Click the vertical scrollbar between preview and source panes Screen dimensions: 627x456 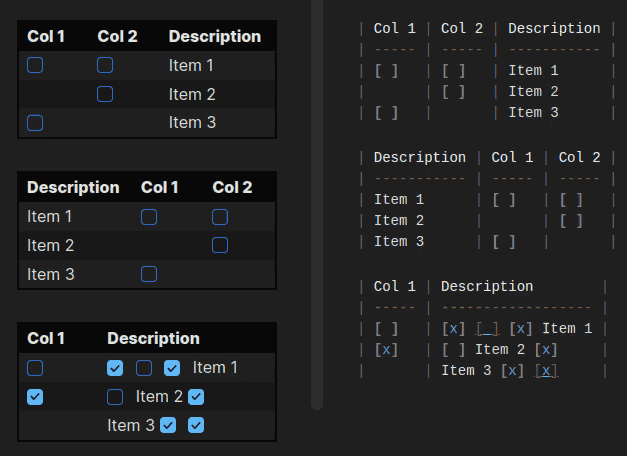click(x=317, y=204)
